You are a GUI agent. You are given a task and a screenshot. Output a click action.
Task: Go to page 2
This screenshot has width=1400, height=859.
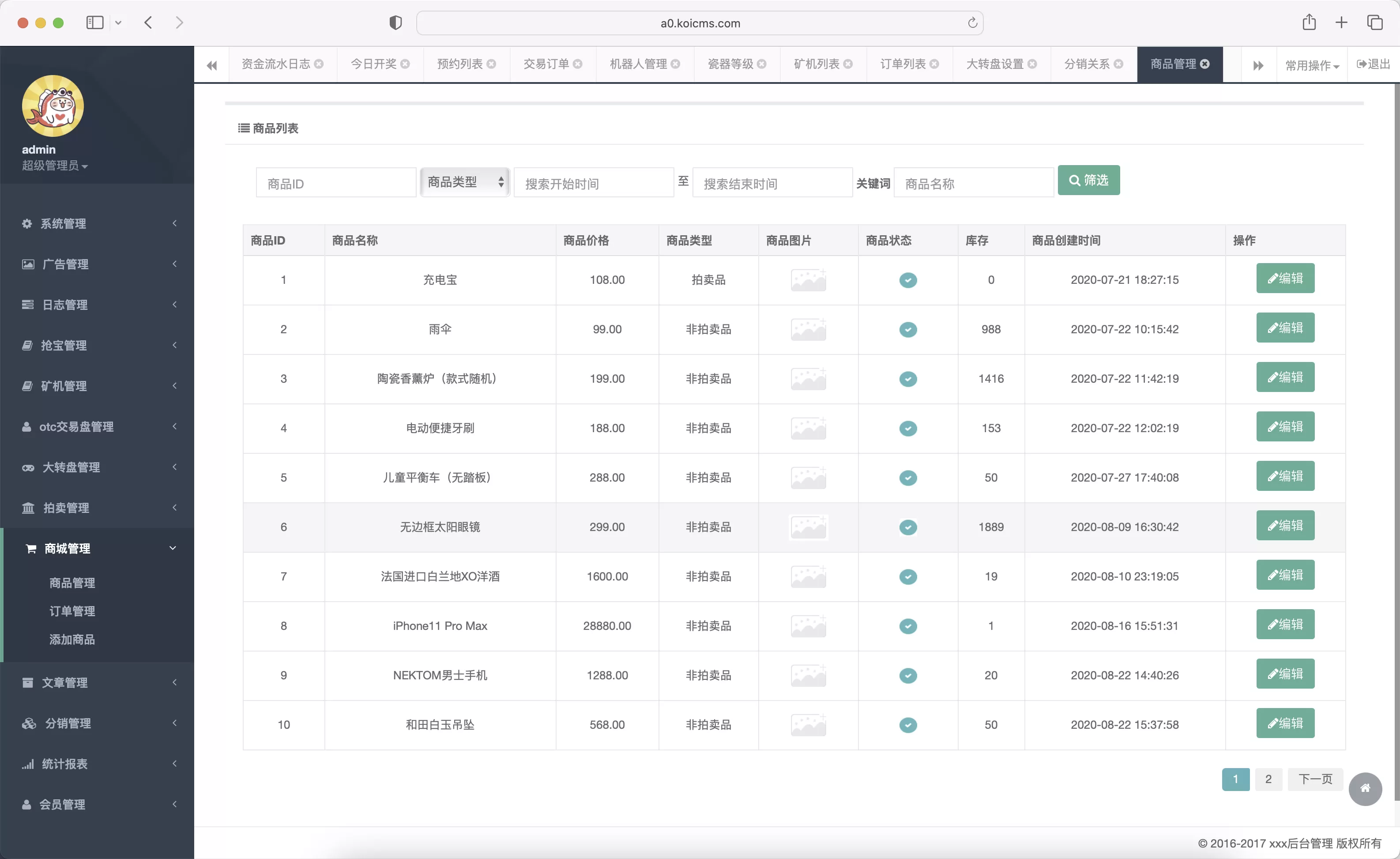[x=1268, y=780]
